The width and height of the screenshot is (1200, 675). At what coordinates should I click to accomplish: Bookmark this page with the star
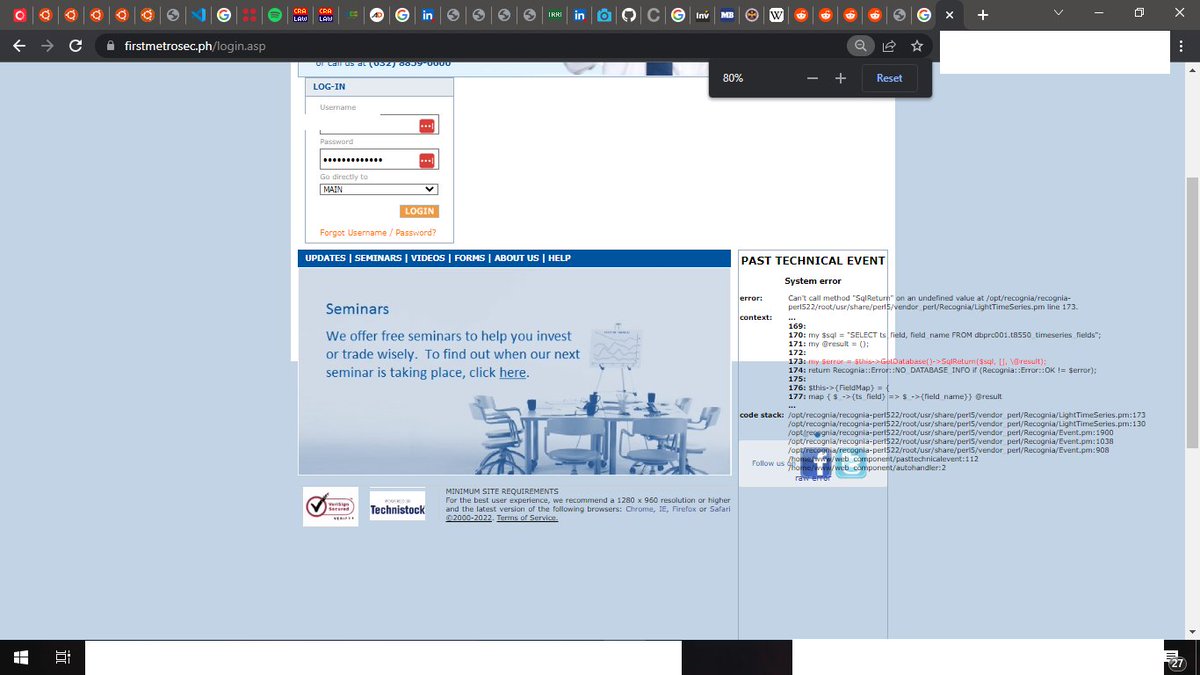coord(917,46)
